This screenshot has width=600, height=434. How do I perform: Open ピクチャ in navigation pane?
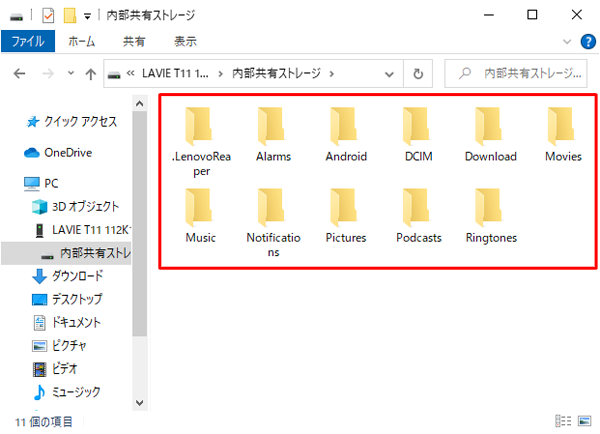pos(59,346)
